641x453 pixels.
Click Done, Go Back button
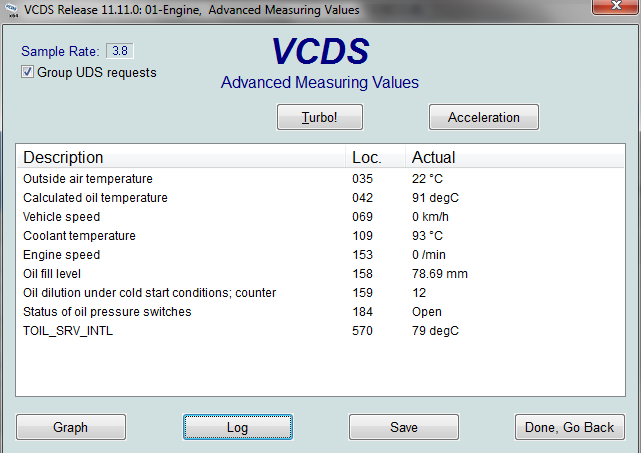pyautogui.click(x=569, y=427)
